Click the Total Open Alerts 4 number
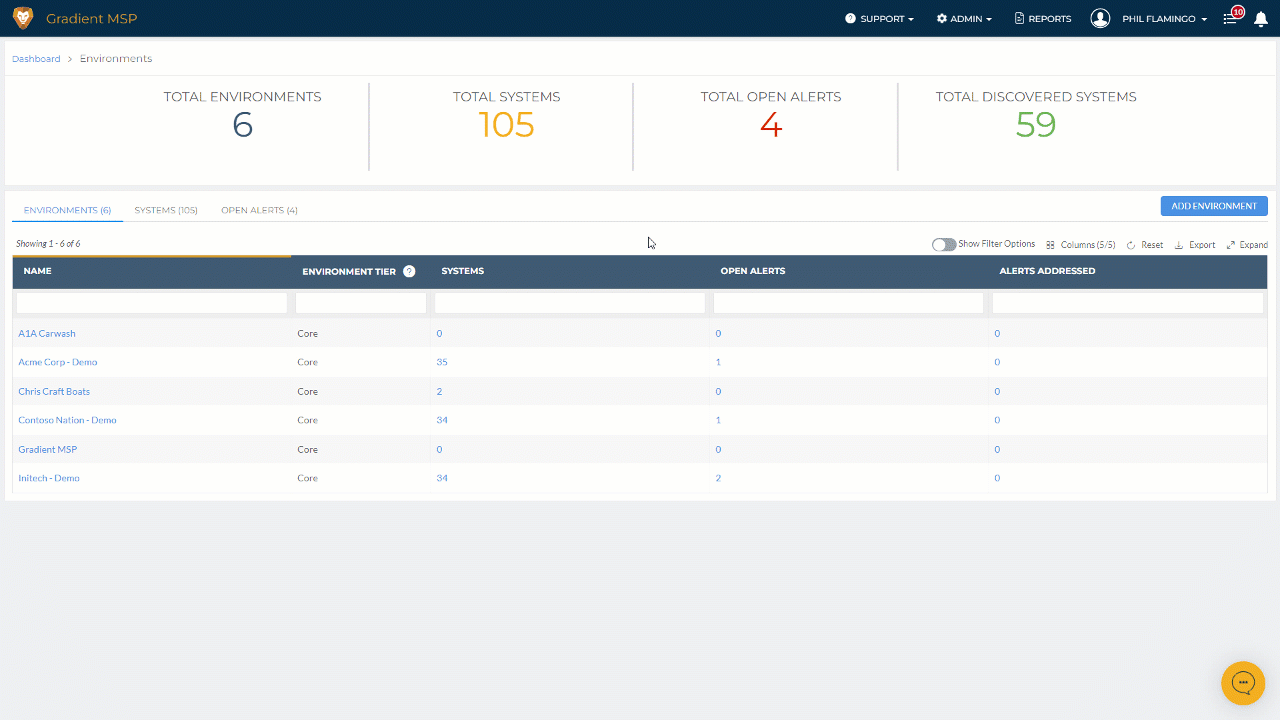1280x720 pixels. [x=771, y=125]
